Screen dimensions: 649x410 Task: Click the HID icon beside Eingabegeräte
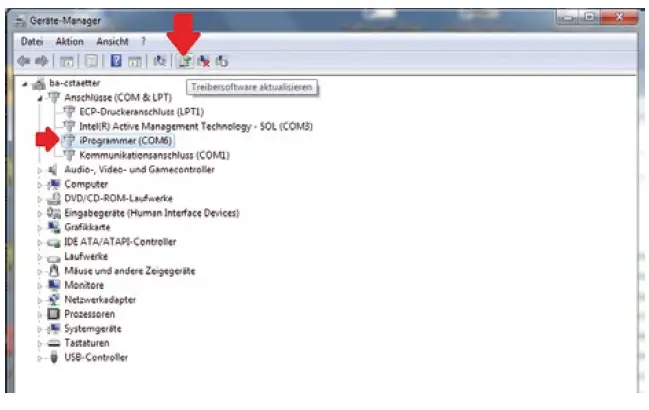(53, 213)
